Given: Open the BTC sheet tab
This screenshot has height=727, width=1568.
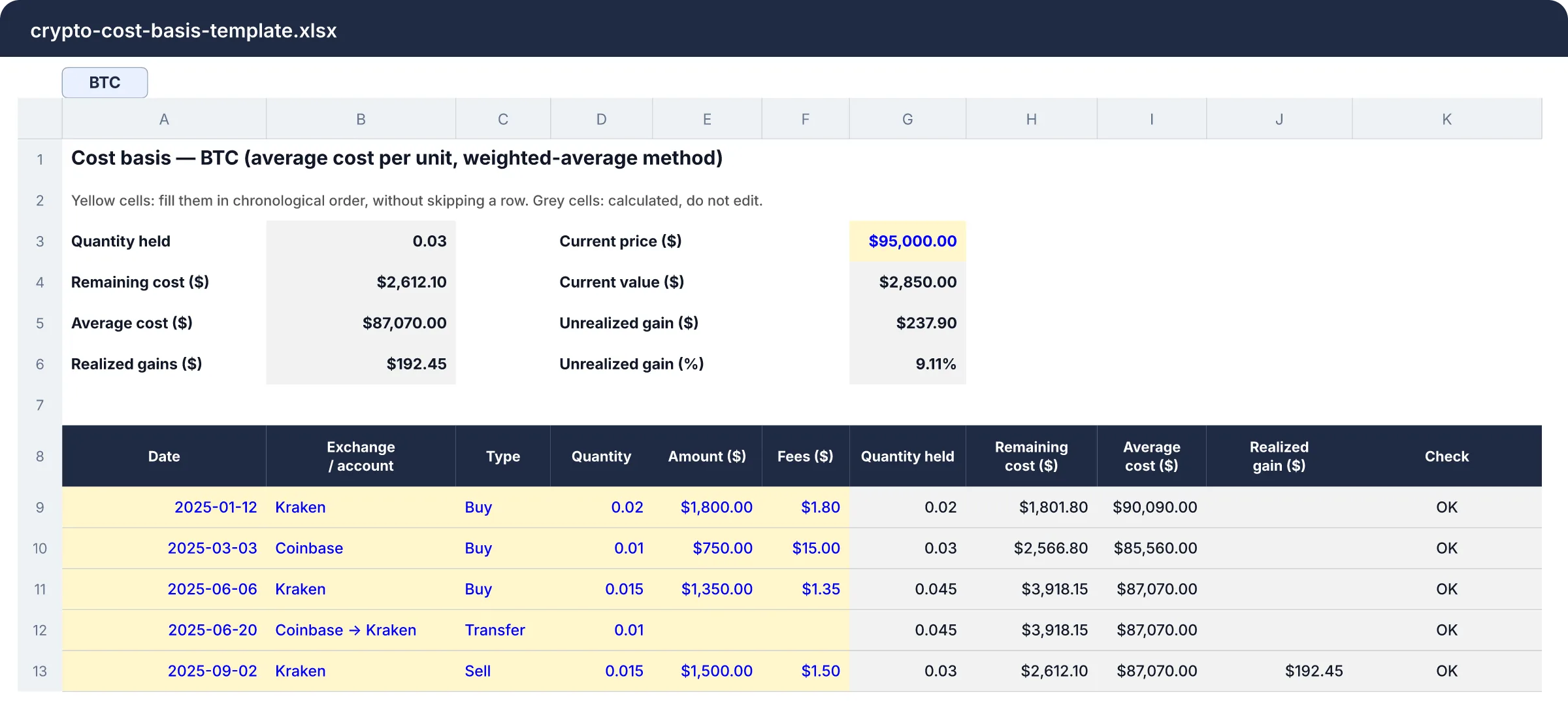Looking at the screenshot, I should (x=105, y=82).
